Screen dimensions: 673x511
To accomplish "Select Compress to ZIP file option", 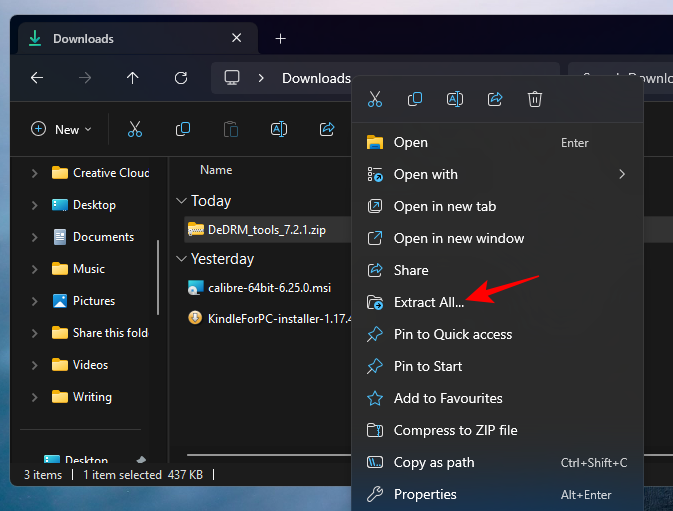I will point(455,430).
